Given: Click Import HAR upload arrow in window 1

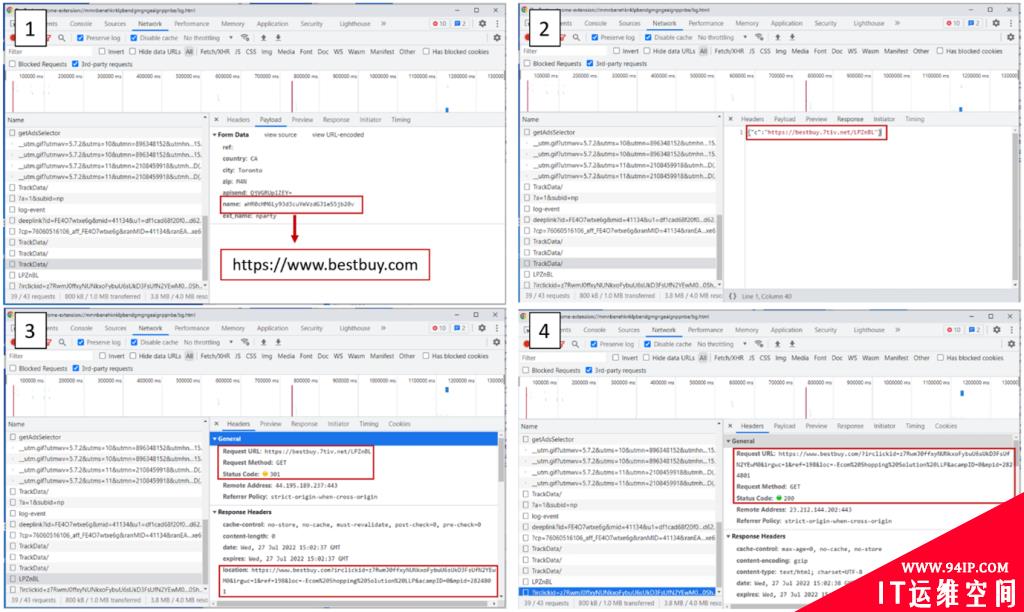Looking at the screenshot, I should click(264, 38).
